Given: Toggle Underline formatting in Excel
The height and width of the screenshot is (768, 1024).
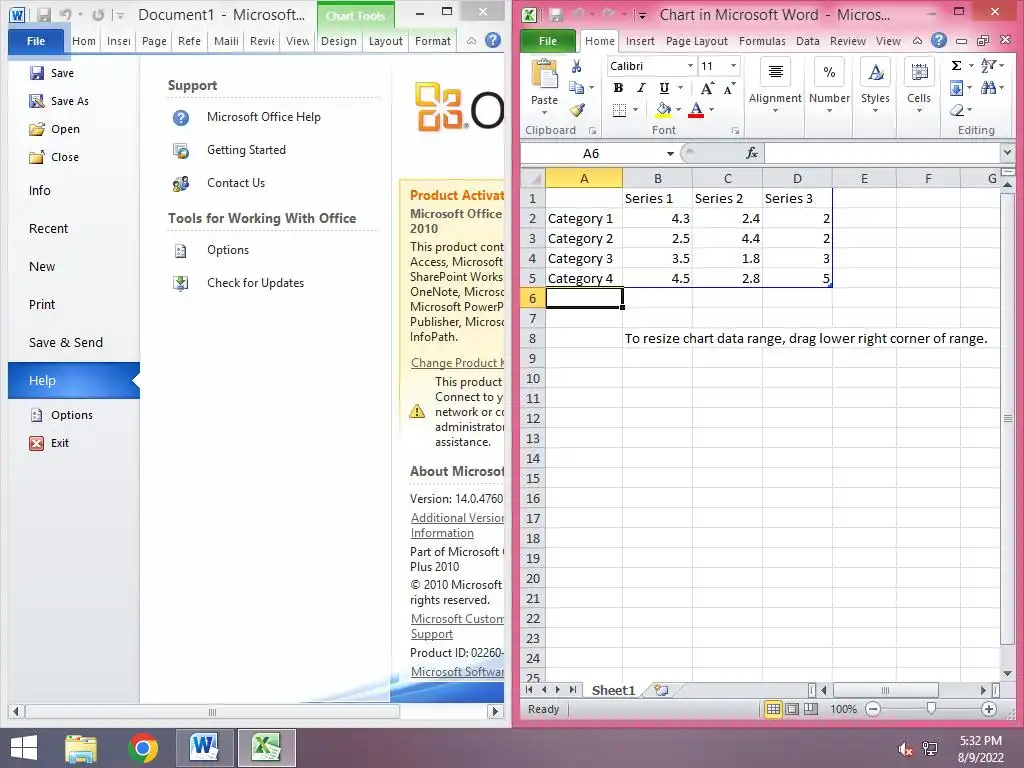Looking at the screenshot, I should point(664,88).
